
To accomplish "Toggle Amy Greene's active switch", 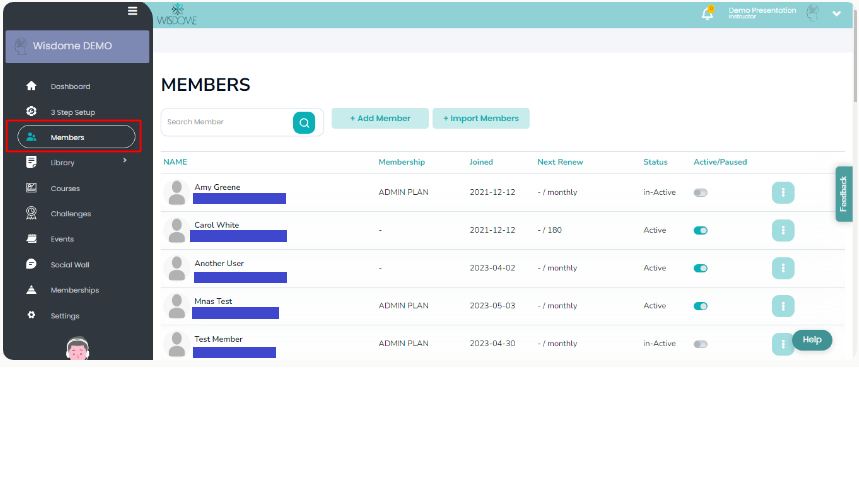I will coord(701,193).
